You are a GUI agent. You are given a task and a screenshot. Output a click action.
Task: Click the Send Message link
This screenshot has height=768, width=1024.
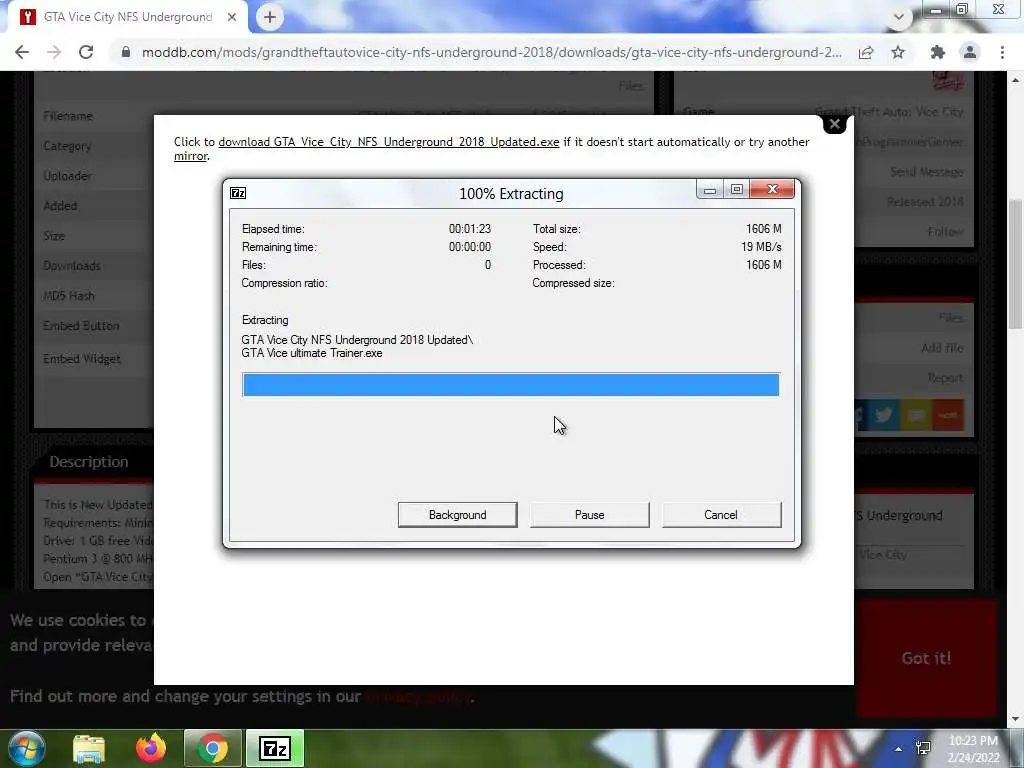(926, 171)
